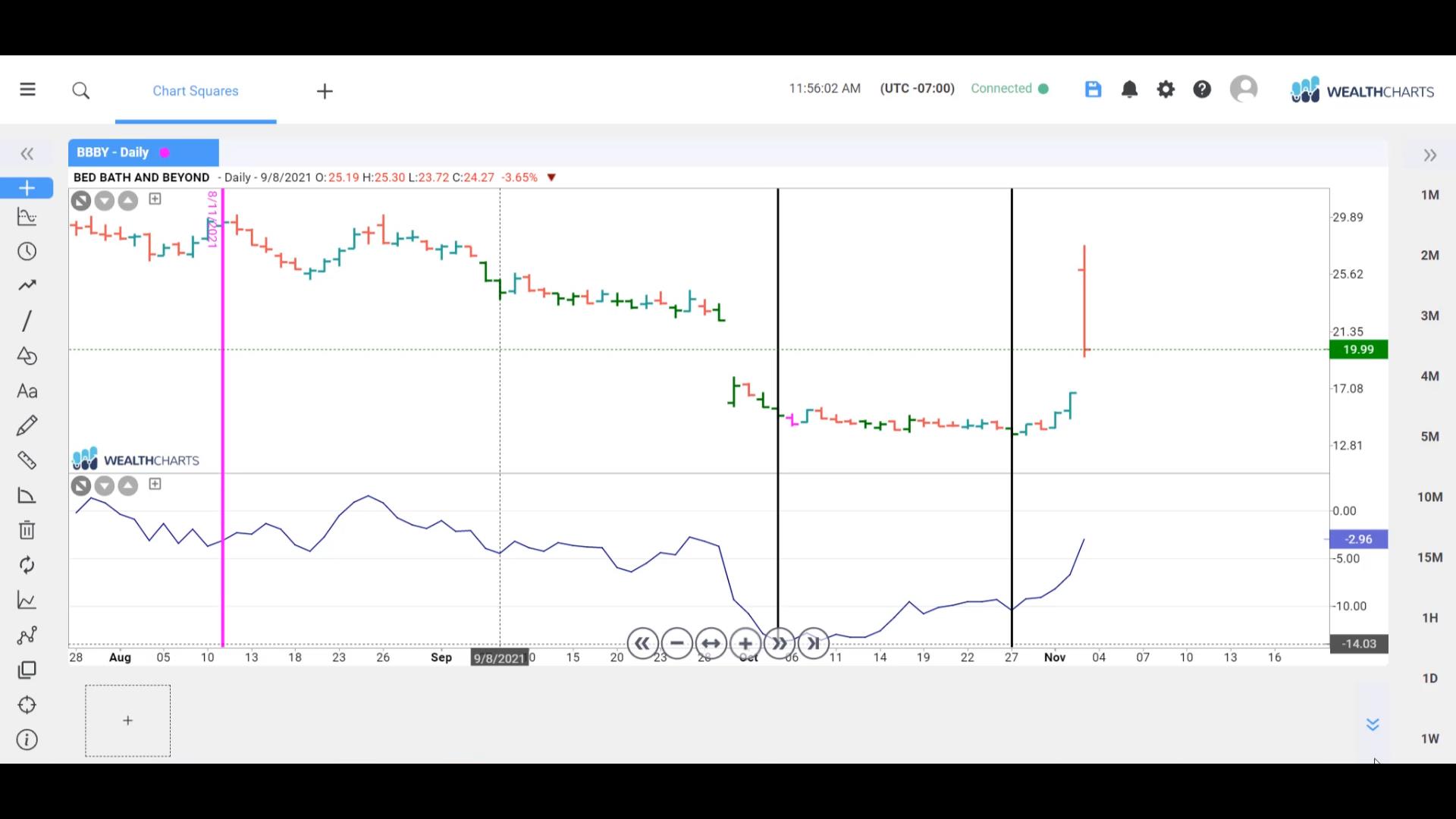The width and height of the screenshot is (1456, 819).
Task: Select the 2M timeframe
Action: tap(1429, 256)
